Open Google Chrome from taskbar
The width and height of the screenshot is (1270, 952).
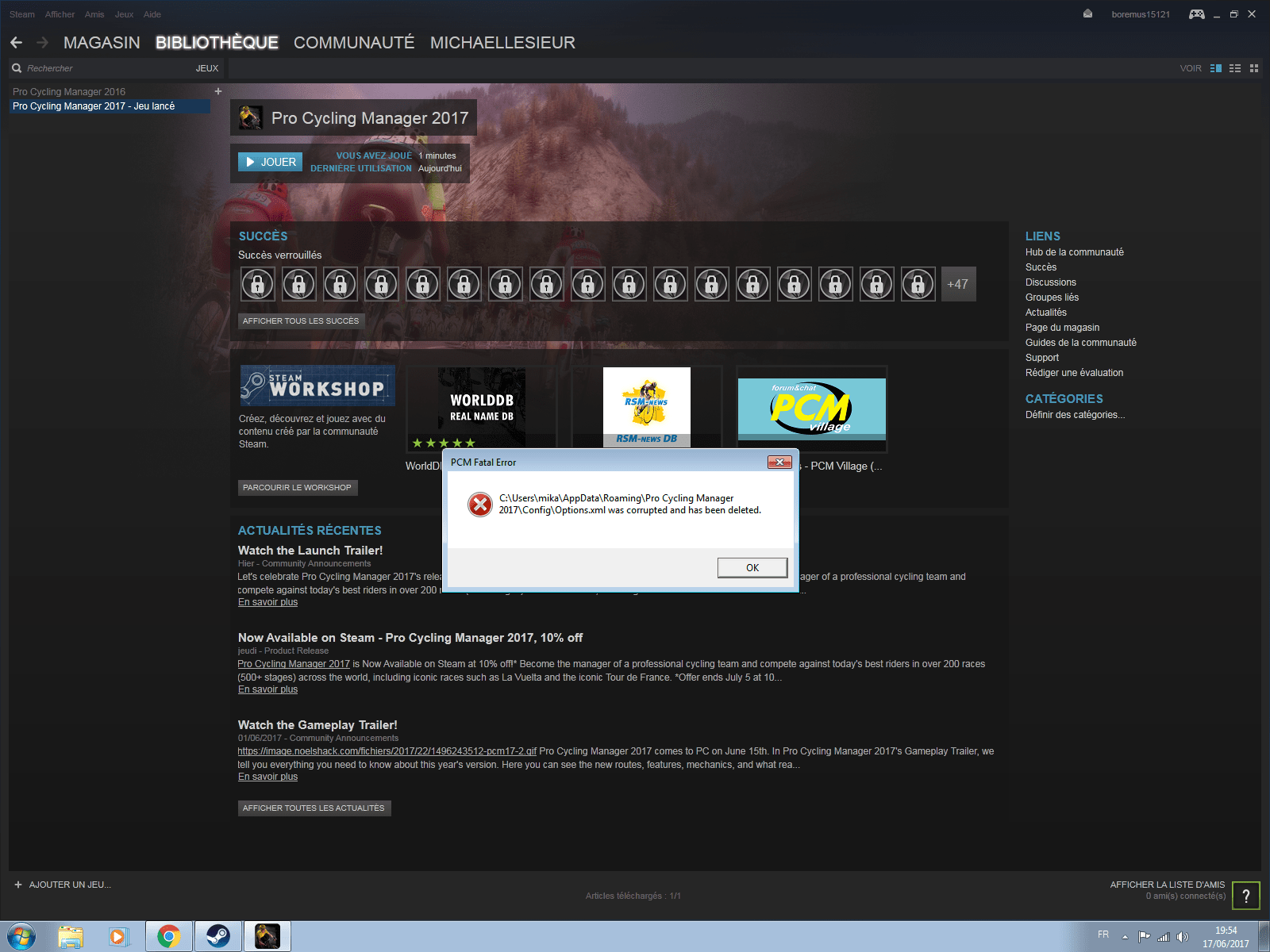point(168,937)
